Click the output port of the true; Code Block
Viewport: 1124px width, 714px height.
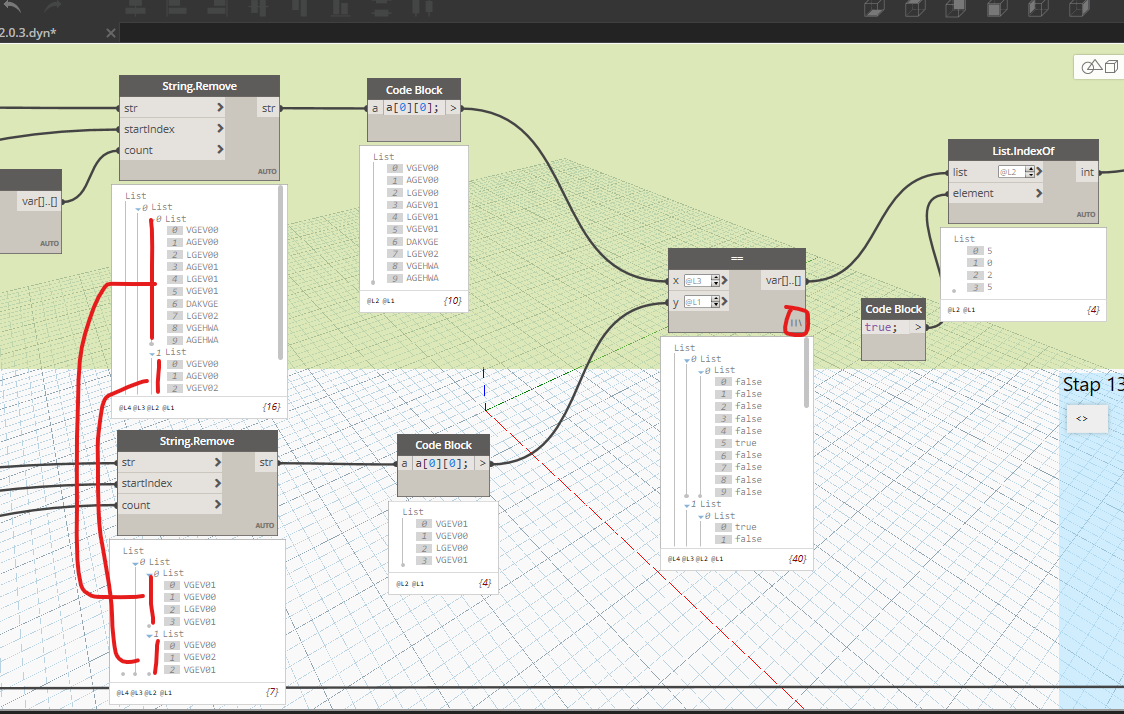pos(918,327)
